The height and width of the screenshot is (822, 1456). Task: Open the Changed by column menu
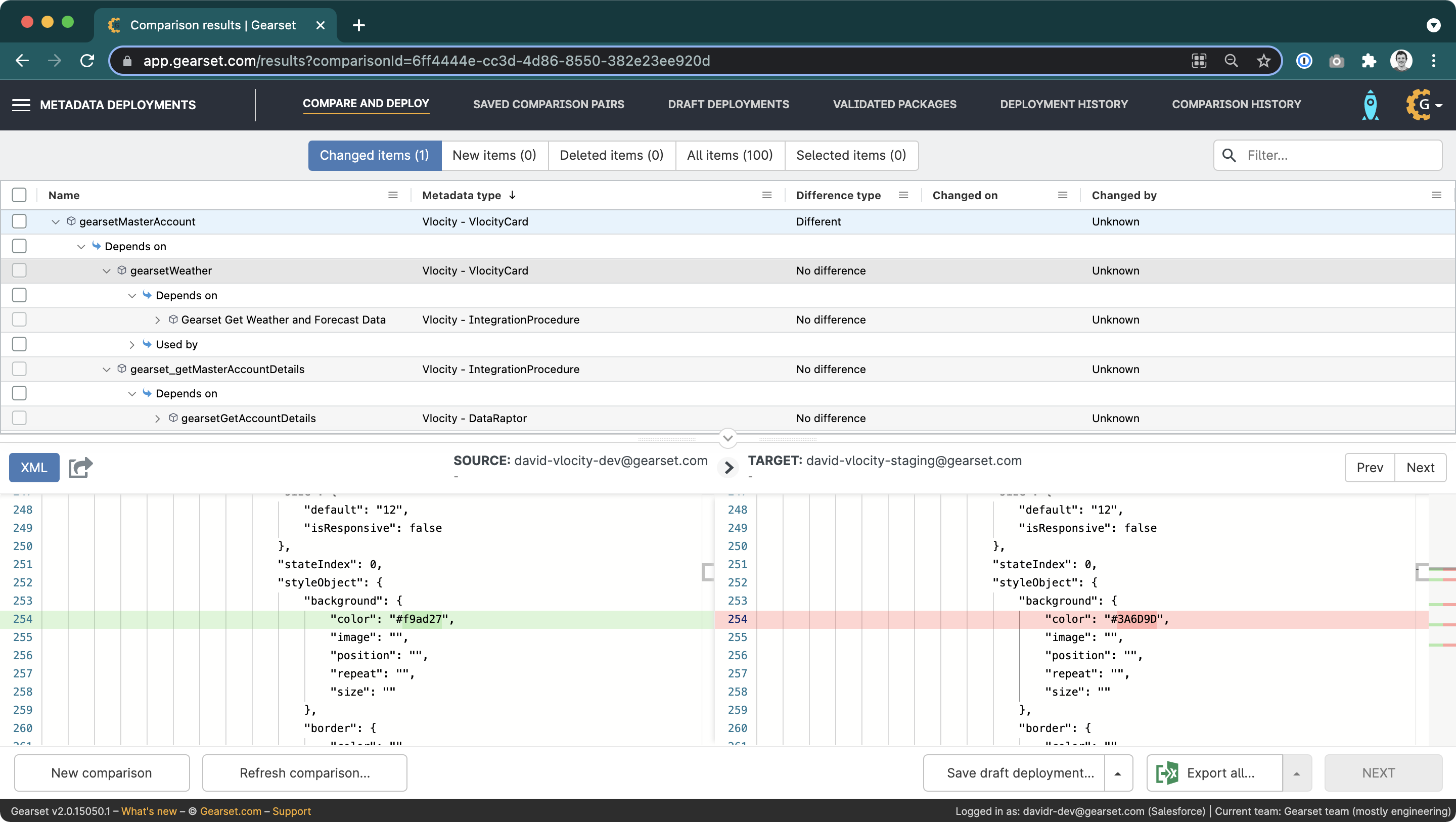(1436, 195)
